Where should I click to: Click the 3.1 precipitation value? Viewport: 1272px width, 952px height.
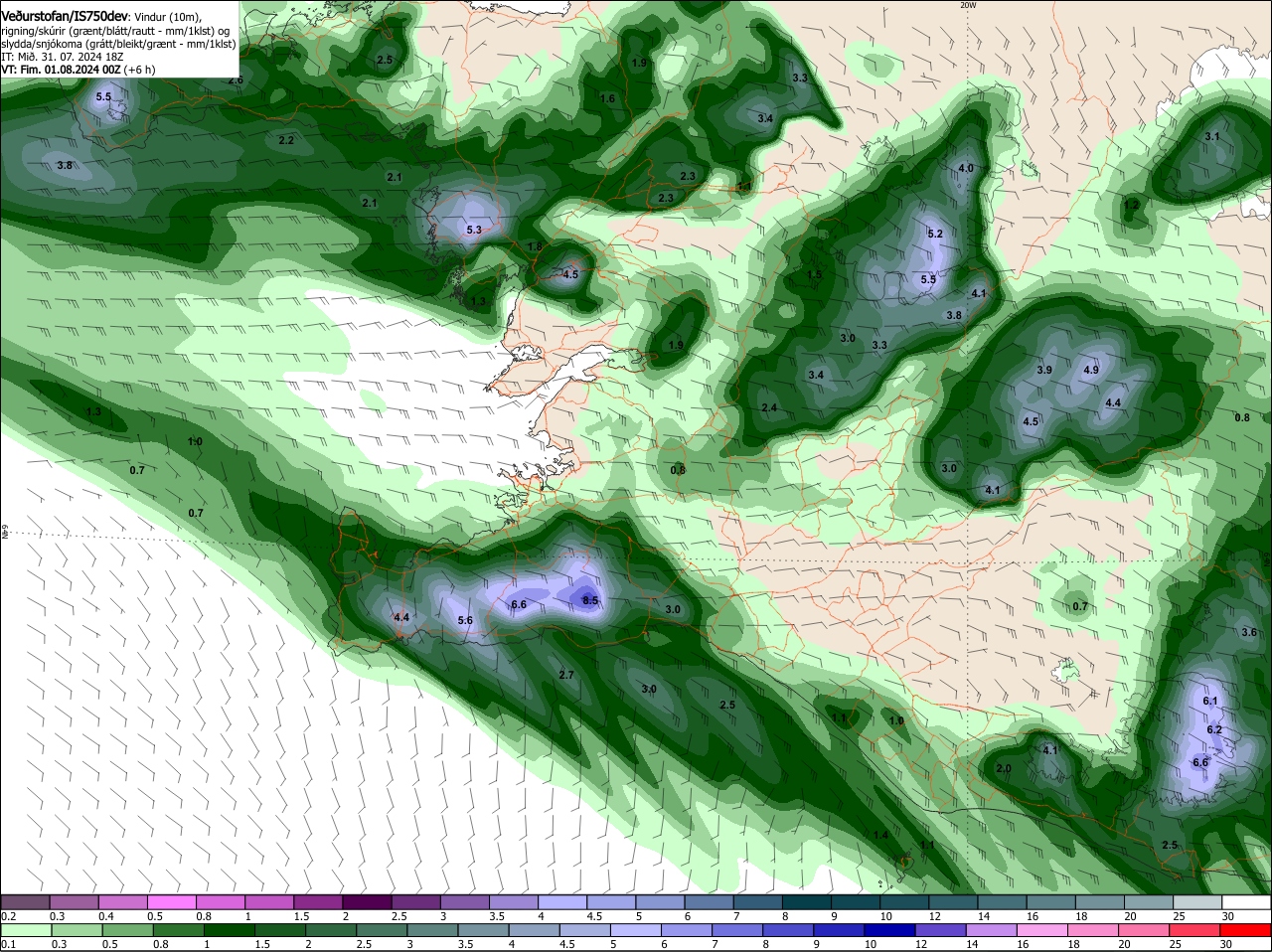coord(1212,136)
